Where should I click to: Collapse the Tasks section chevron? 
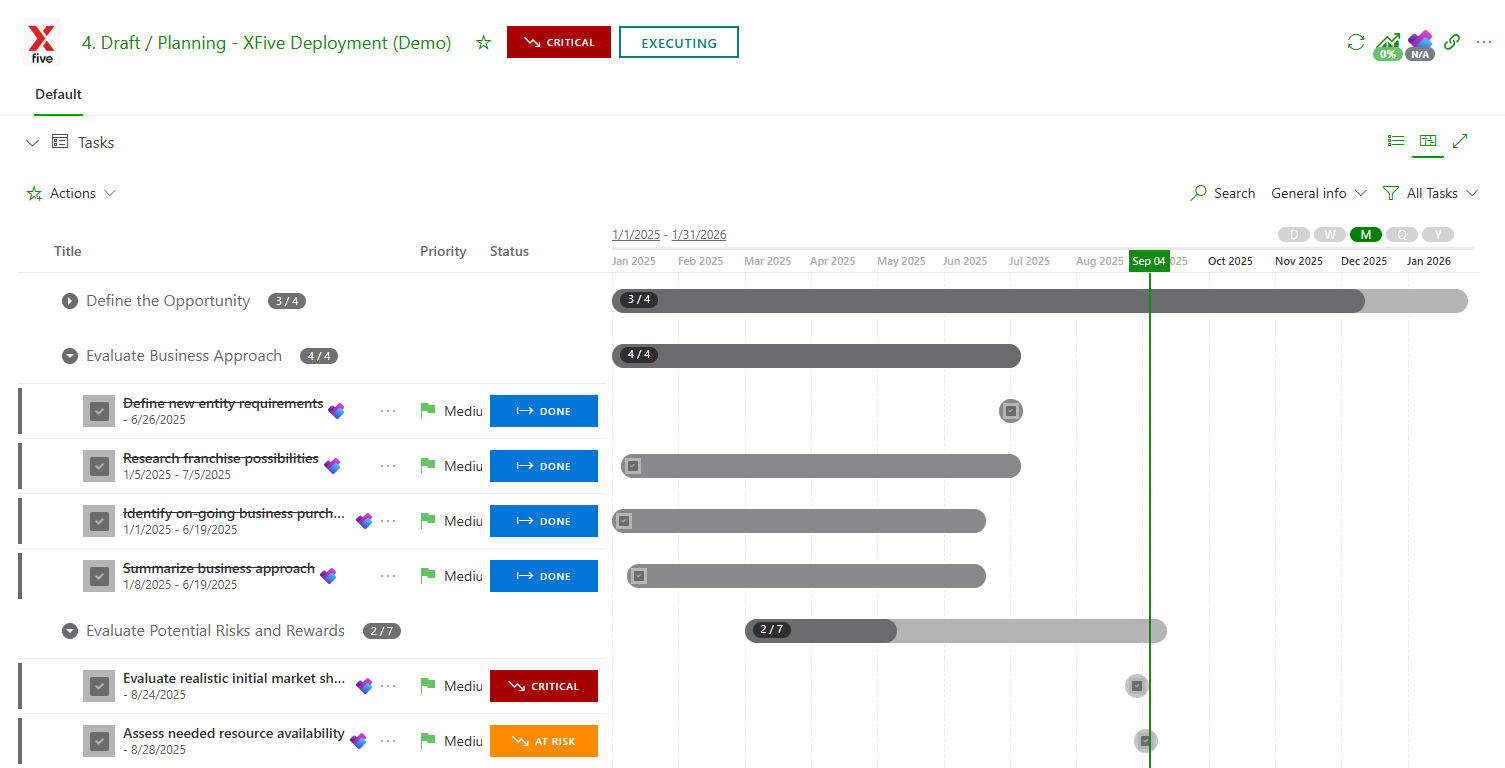32,143
